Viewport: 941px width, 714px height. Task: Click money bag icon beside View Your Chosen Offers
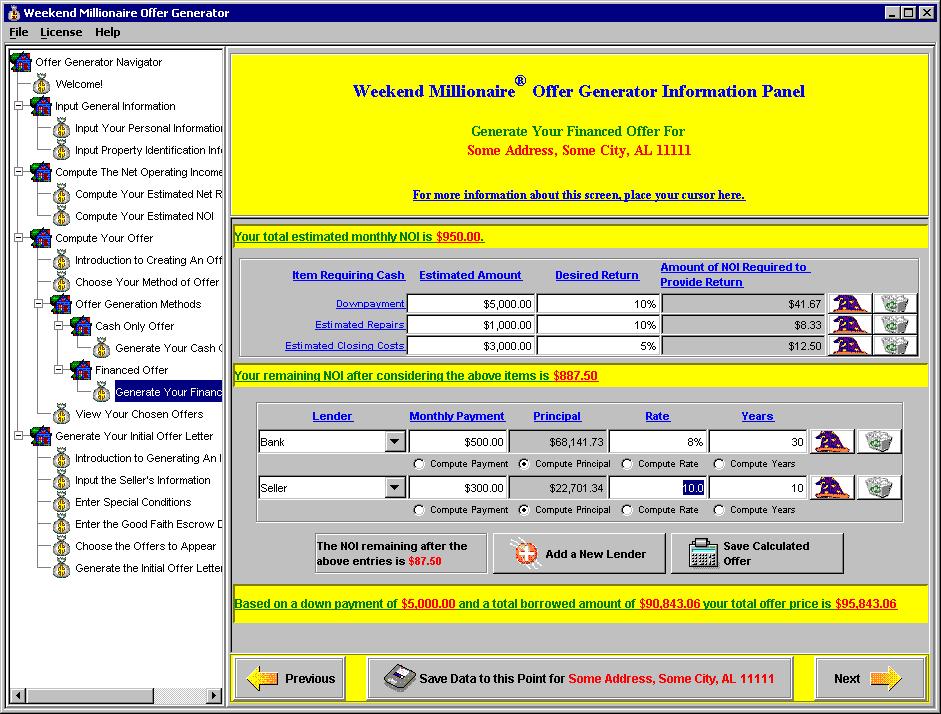pos(61,414)
